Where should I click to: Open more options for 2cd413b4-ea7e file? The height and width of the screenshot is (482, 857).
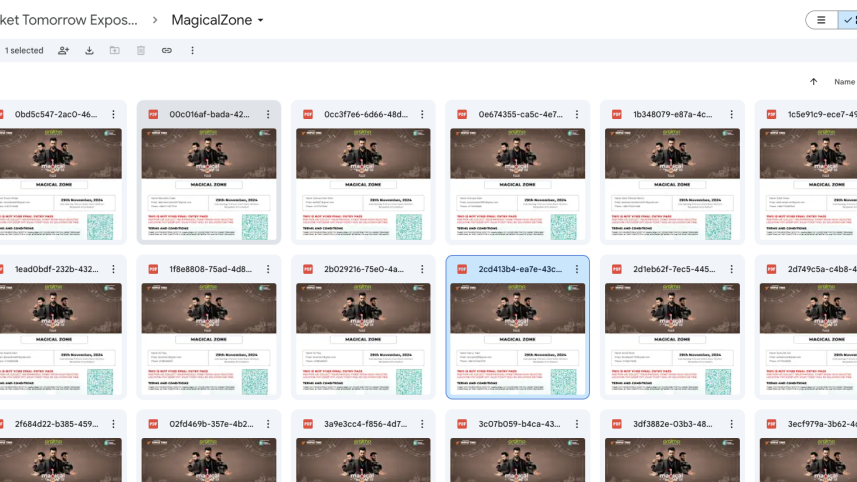(x=577, y=269)
